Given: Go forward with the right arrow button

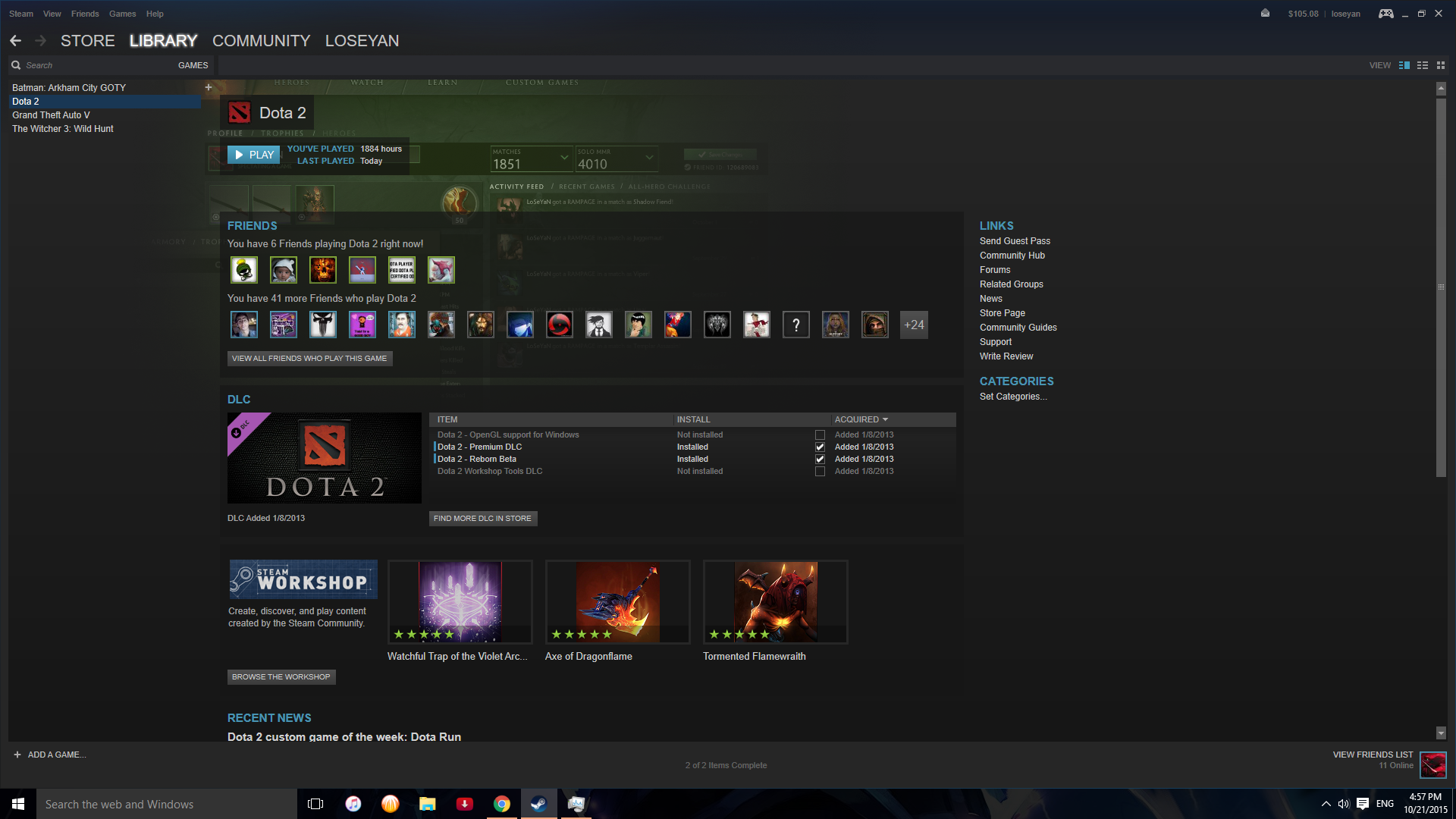Looking at the screenshot, I should tap(41, 41).
